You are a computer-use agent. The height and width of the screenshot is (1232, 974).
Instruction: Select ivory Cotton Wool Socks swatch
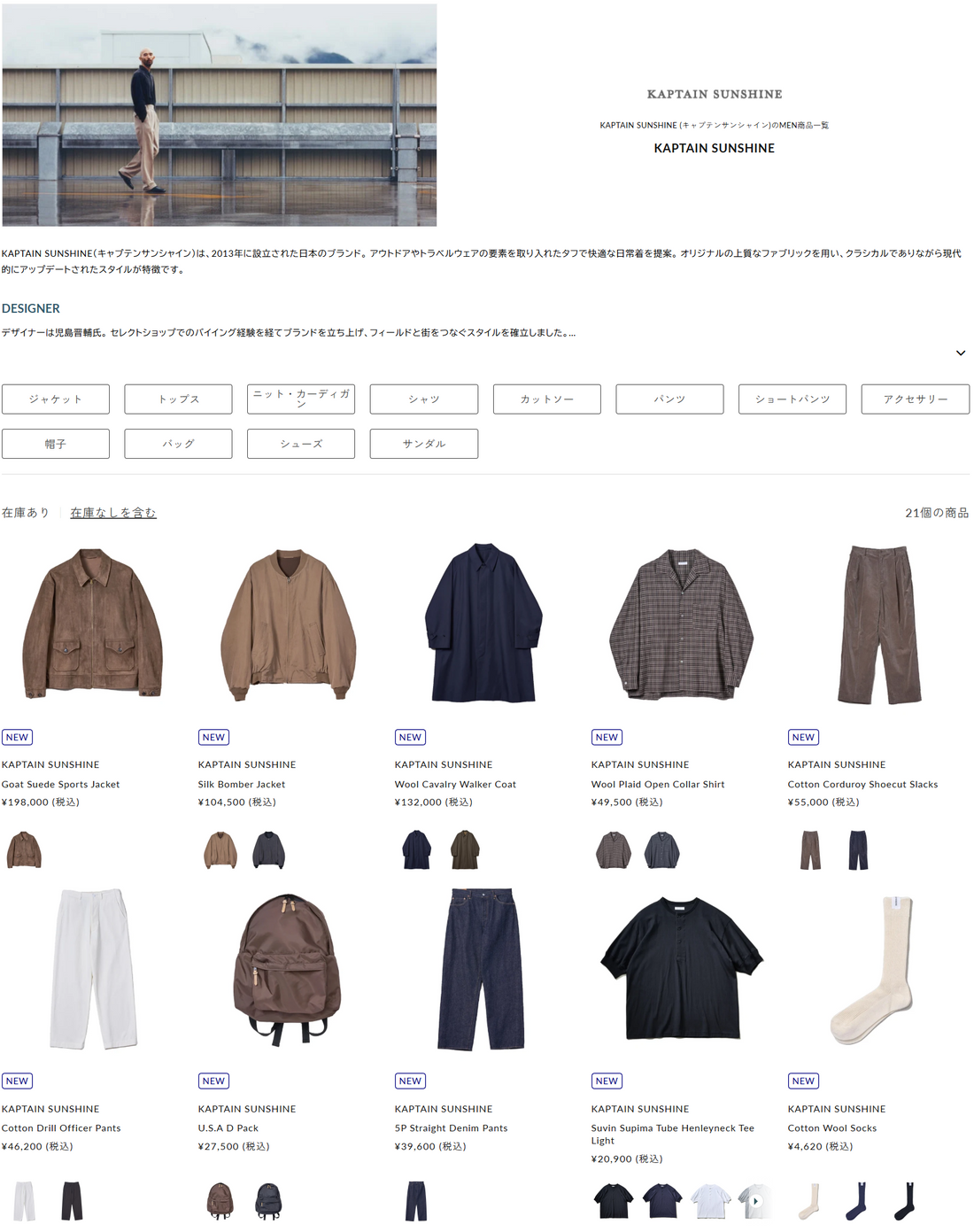click(810, 1201)
